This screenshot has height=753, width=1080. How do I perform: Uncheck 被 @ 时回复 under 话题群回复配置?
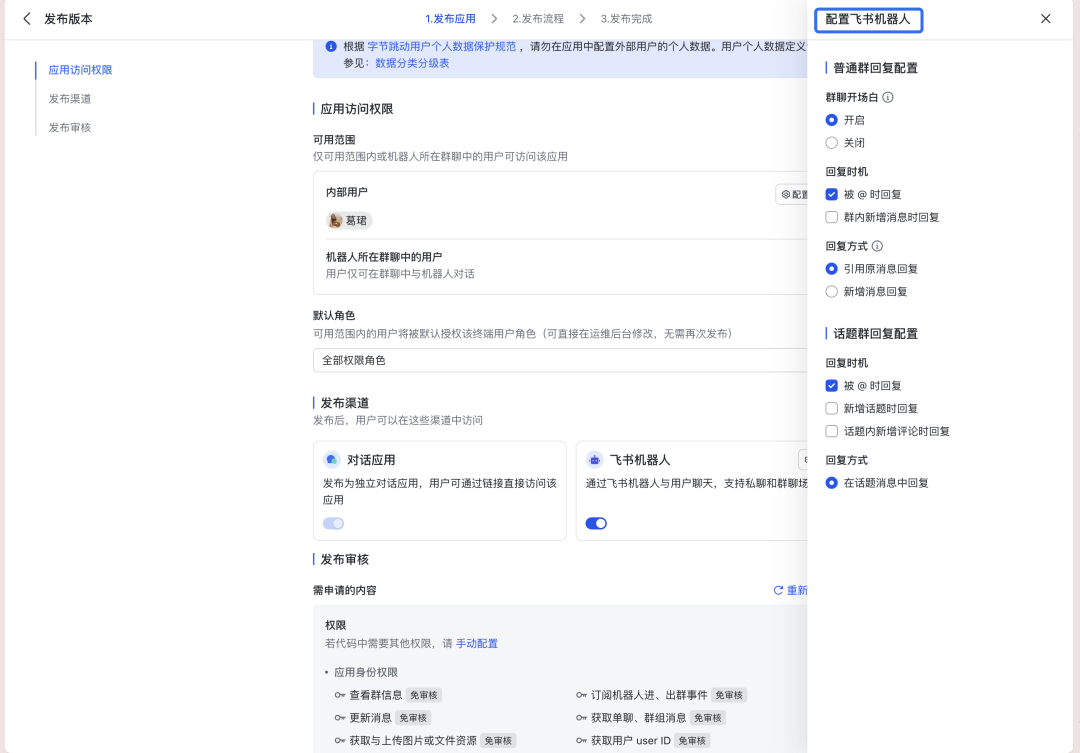tap(831, 386)
